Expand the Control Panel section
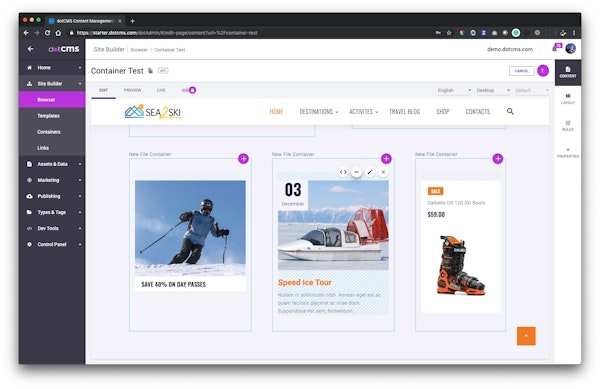 tap(52, 244)
